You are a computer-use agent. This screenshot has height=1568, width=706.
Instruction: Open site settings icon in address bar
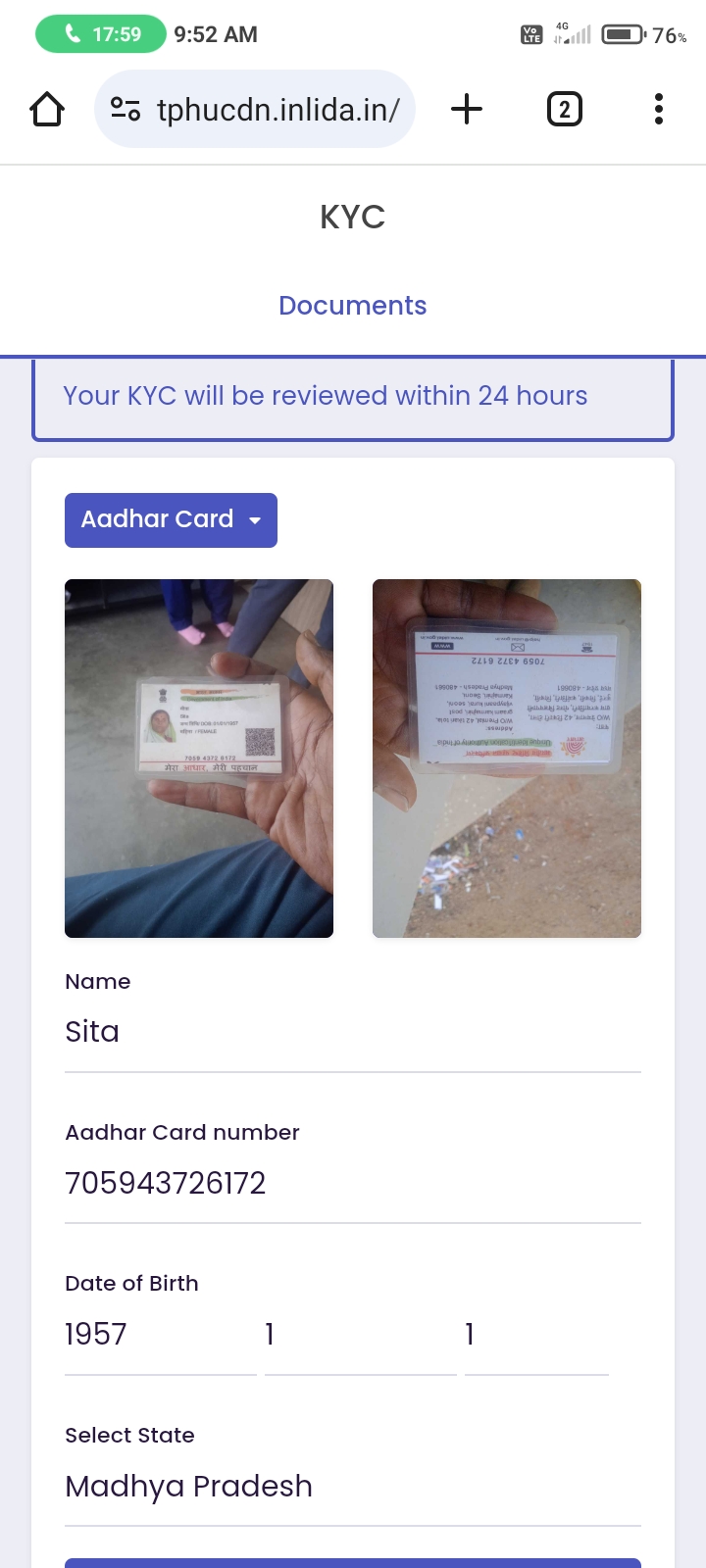point(126,109)
